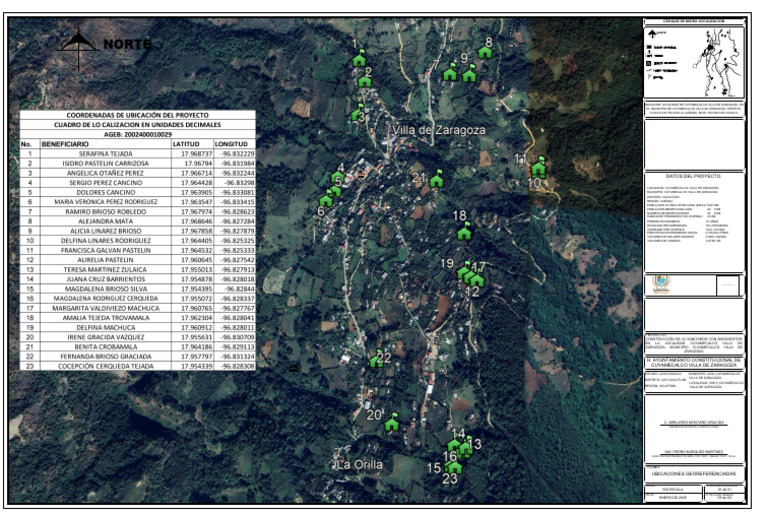This screenshot has height=512, width=768.
Task: Select the DELFINA LINARES RODRIGUEZ cell
Action: pyautogui.click(x=106, y=241)
